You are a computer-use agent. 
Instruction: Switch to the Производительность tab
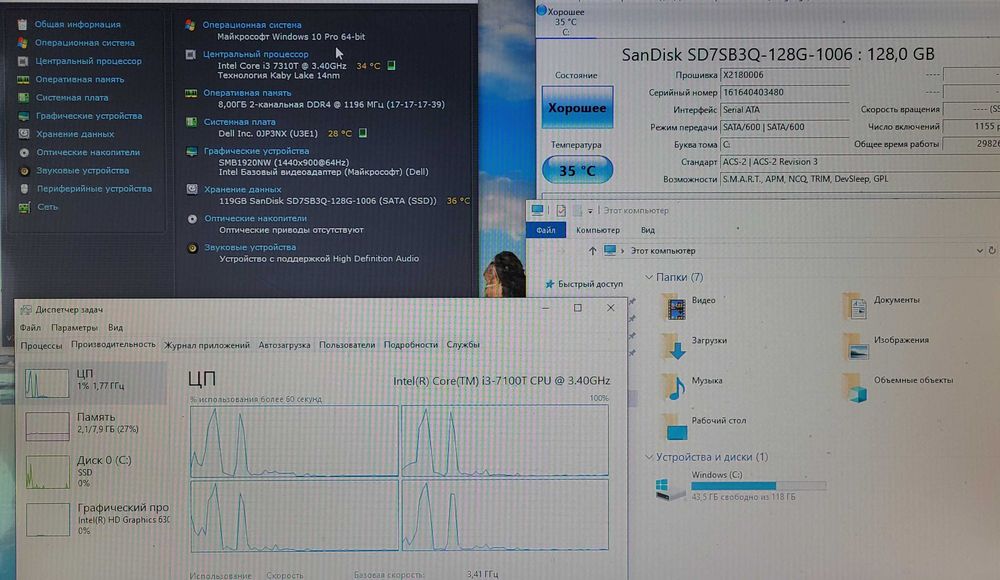coord(113,345)
